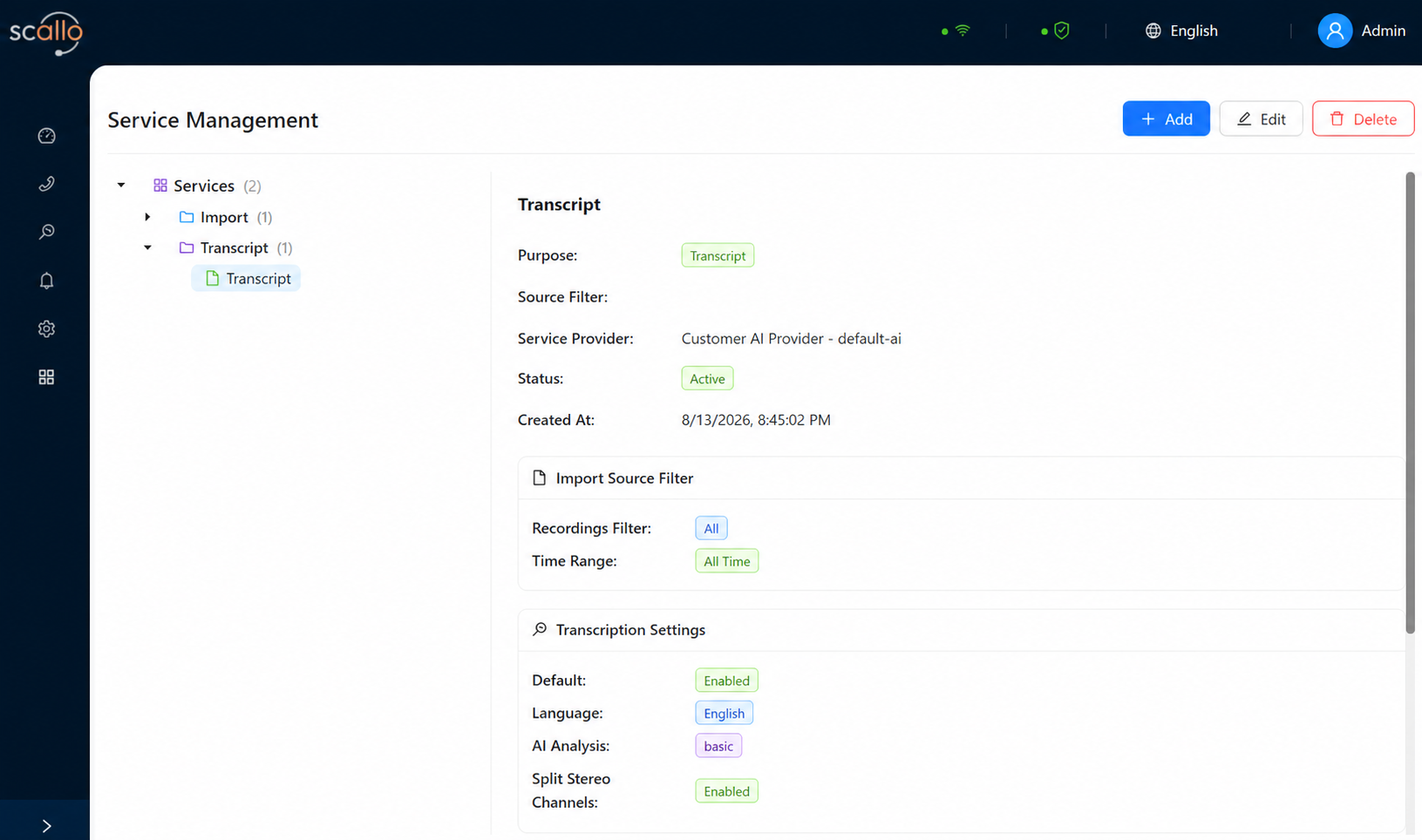This screenshot has height=840, width=1422.
Task: Expand the Import folder node
Action: coord(147,217)
